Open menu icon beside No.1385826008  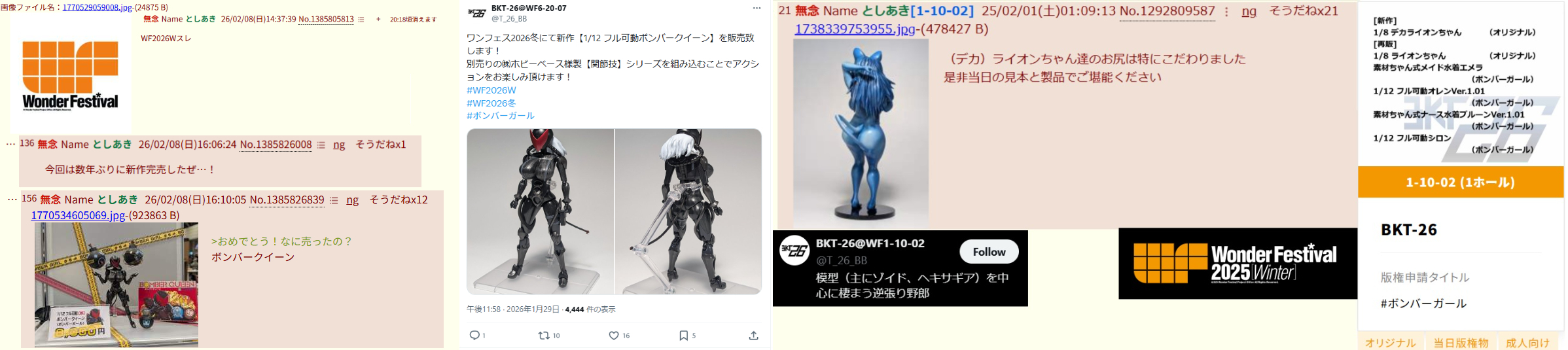tap(321, 145)
